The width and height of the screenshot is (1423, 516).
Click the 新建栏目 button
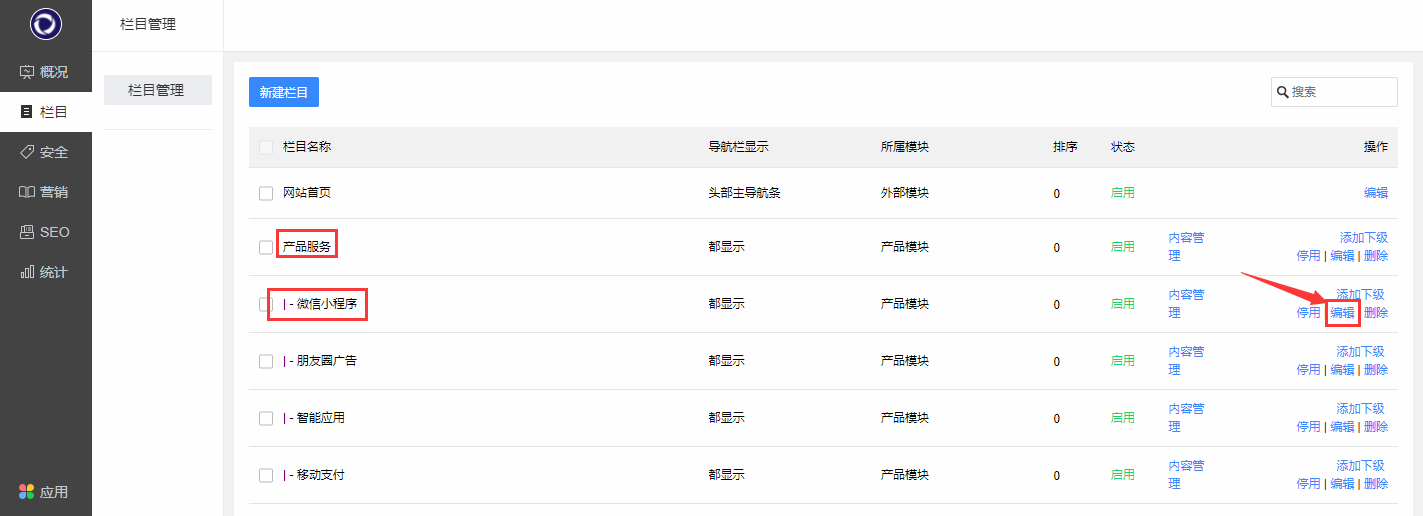coord(284,92)
